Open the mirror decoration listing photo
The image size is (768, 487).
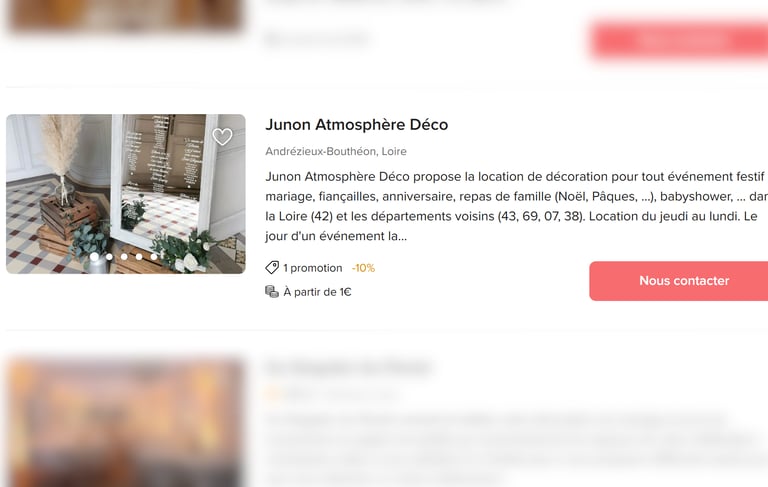(x=126, y=194)
